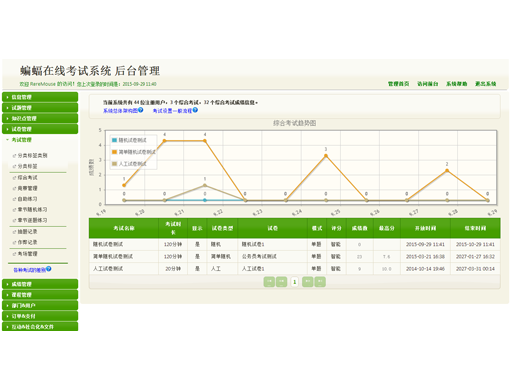
Task: Click help icon next to 系统总体架构图
Action: [x=141, y=110]
